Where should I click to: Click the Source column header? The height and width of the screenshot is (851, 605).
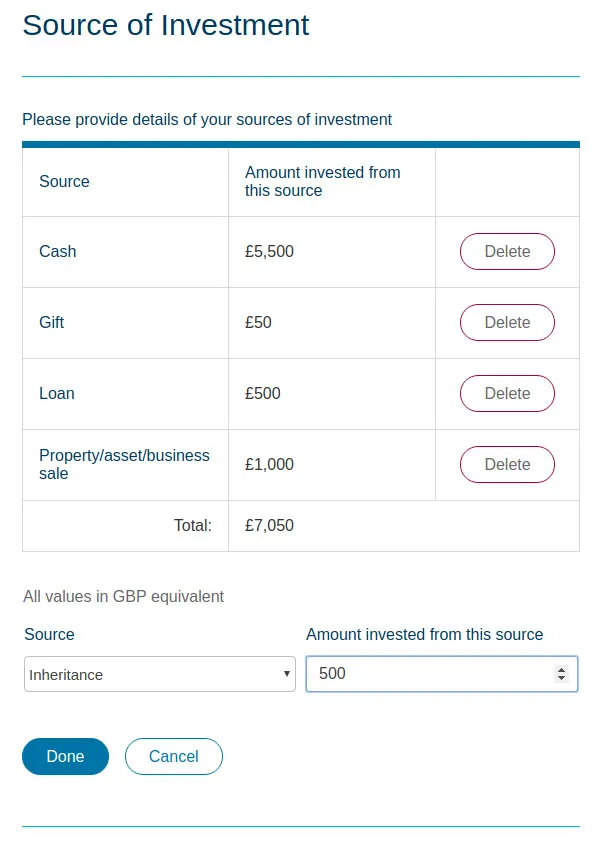pos(65,181)
